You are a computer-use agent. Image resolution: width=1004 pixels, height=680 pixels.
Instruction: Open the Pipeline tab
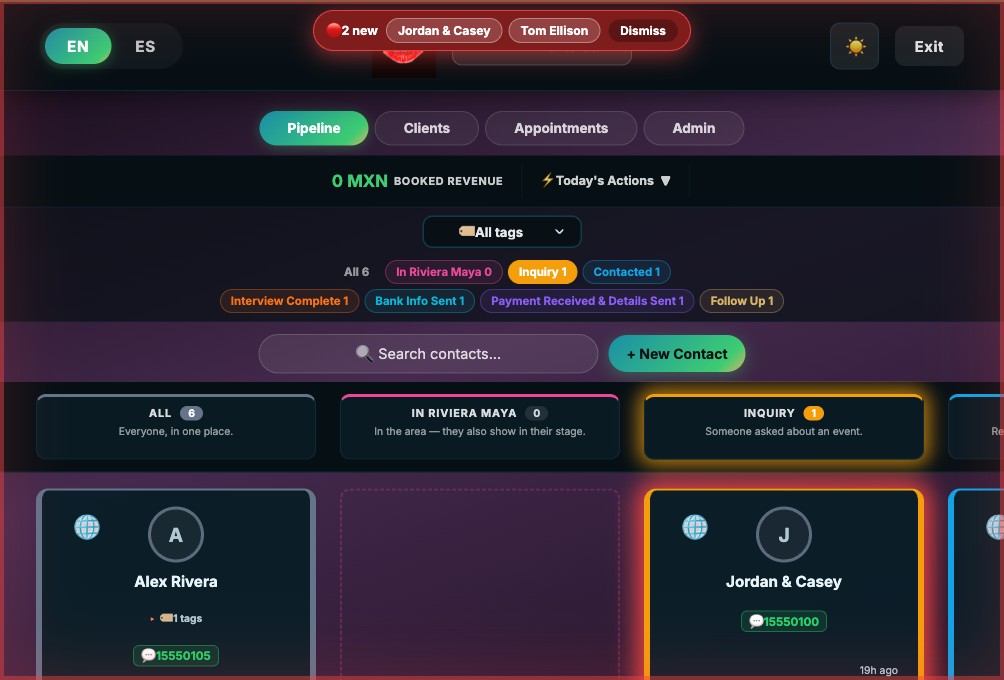point(314,128)
